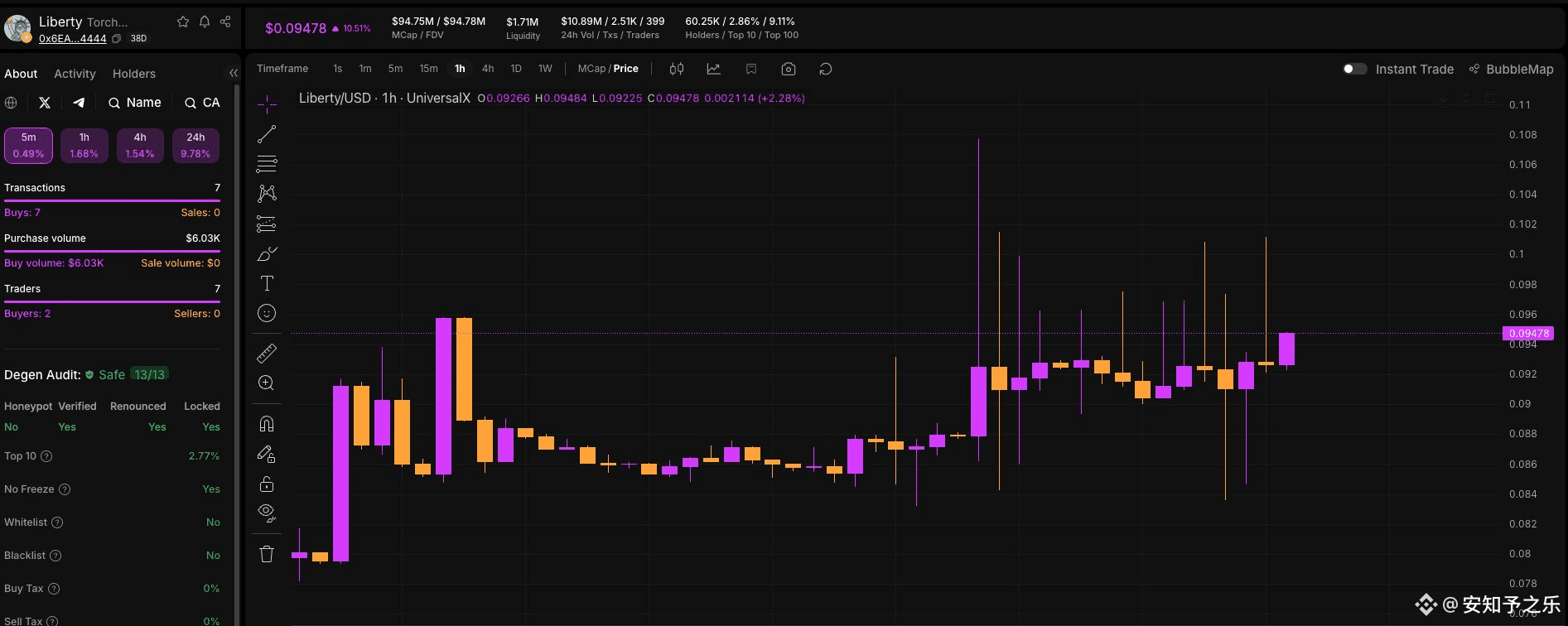Click the 0.09478 current price label on axis
Screen dimensions: 1568x626
1528,334
